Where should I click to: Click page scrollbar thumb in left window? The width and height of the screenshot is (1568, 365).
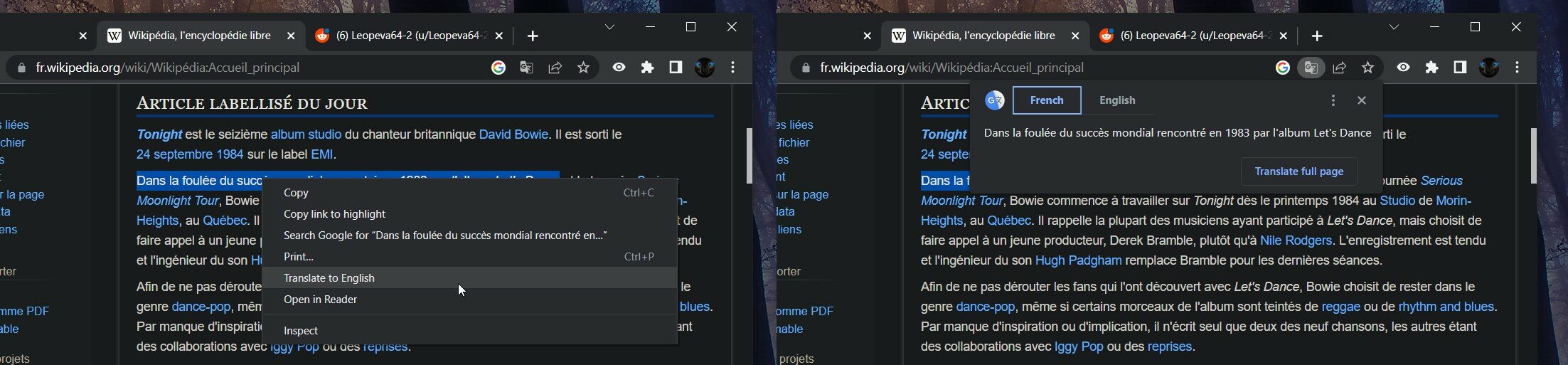click(x=749, y=155)
